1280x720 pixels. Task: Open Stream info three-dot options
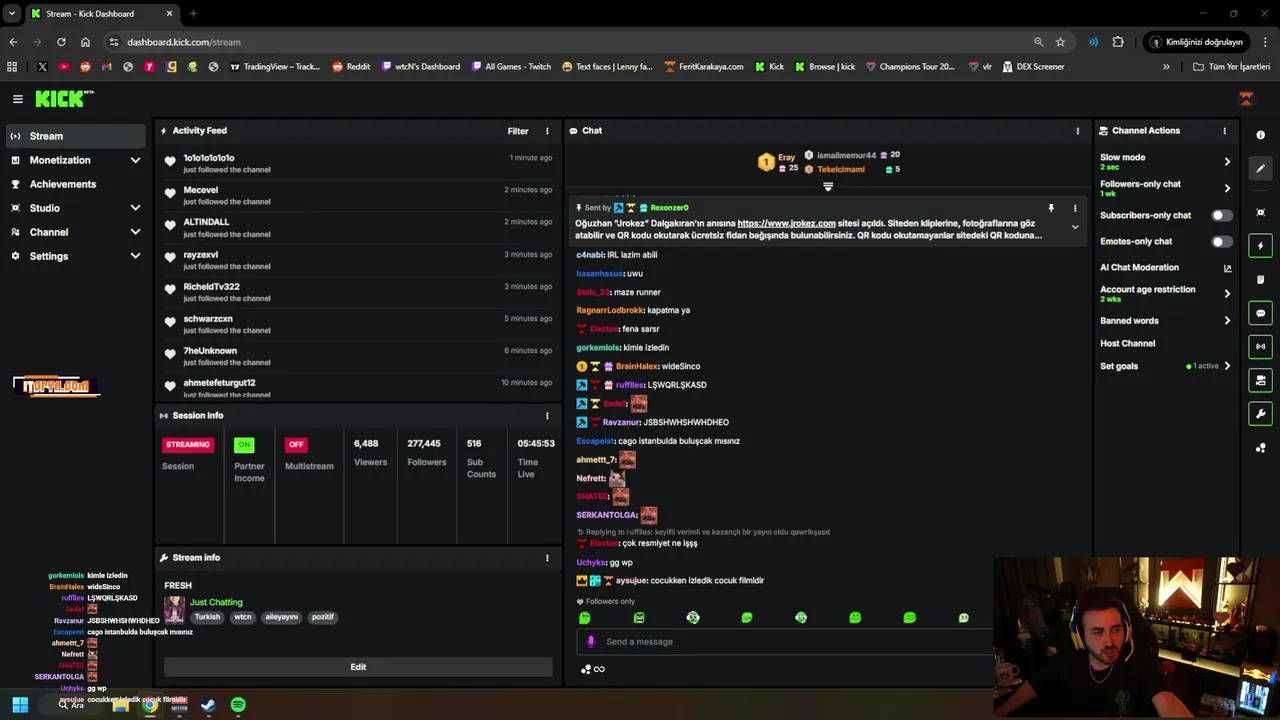(547, 558)
